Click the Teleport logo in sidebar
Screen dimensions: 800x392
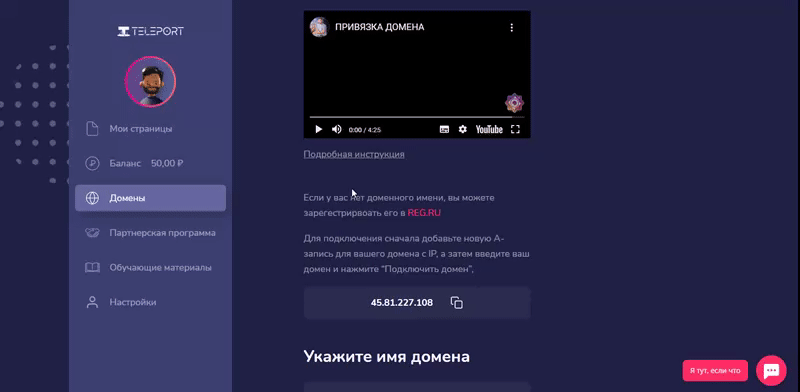coord(151,31)
